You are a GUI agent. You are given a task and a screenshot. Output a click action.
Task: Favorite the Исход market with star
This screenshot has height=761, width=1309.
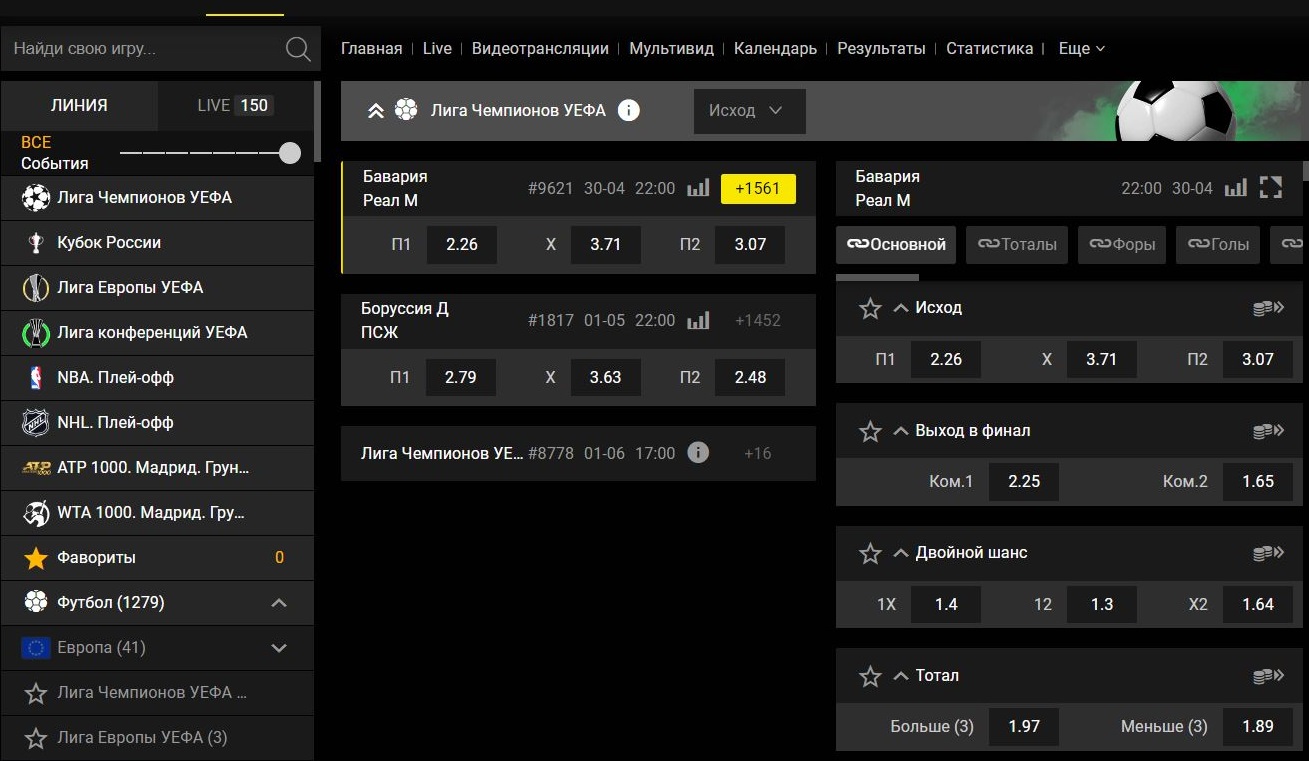tap(870, 308)
